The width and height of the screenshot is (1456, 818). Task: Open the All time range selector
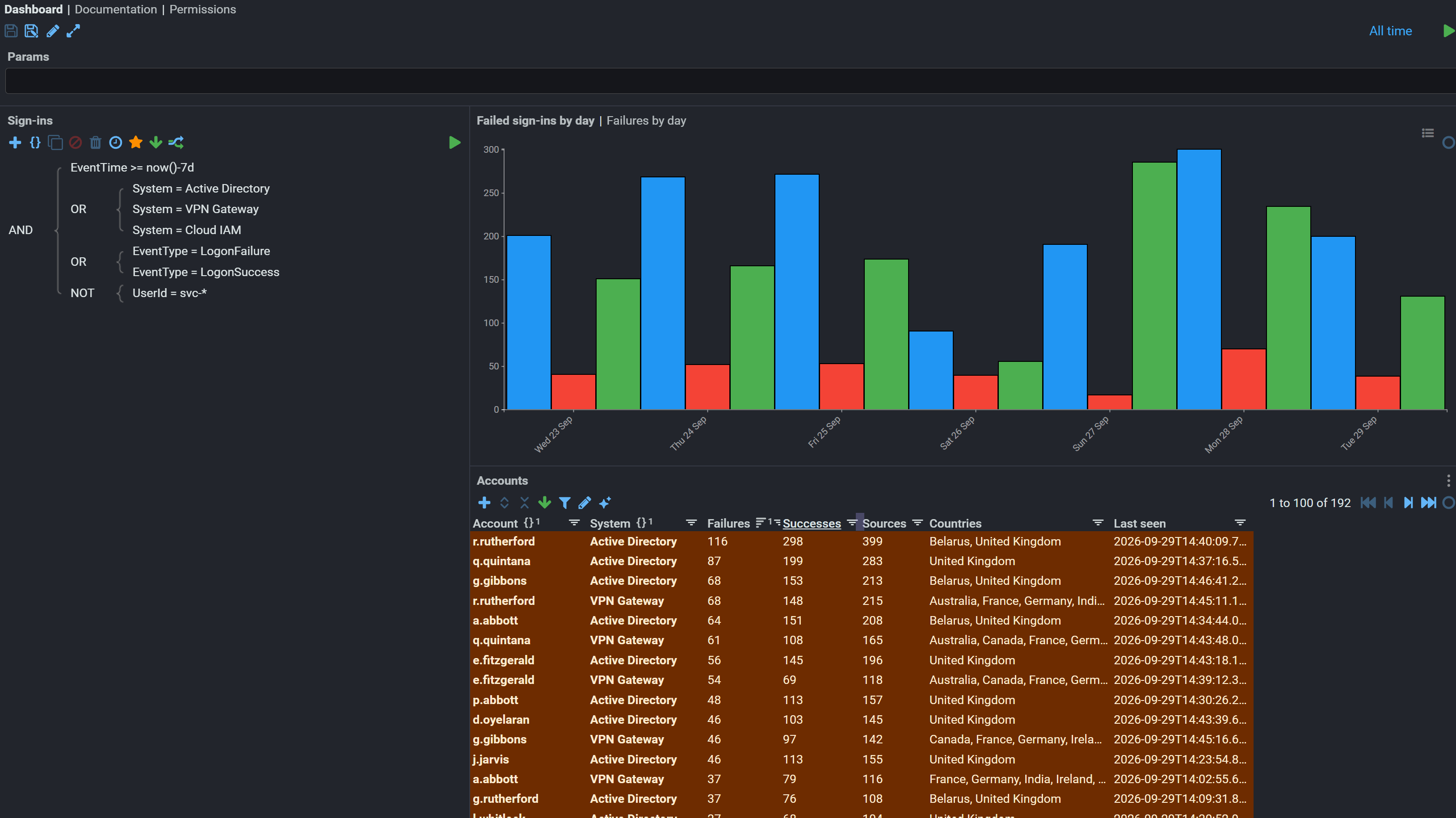[1390, 31]
